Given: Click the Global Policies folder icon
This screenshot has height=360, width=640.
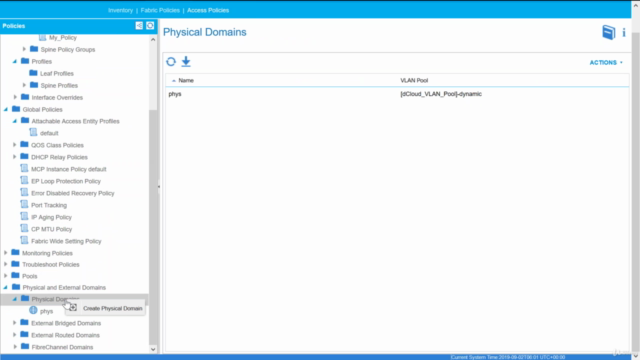Looking at the screenshot, I should pyautogui.click(x=16, y=109).
